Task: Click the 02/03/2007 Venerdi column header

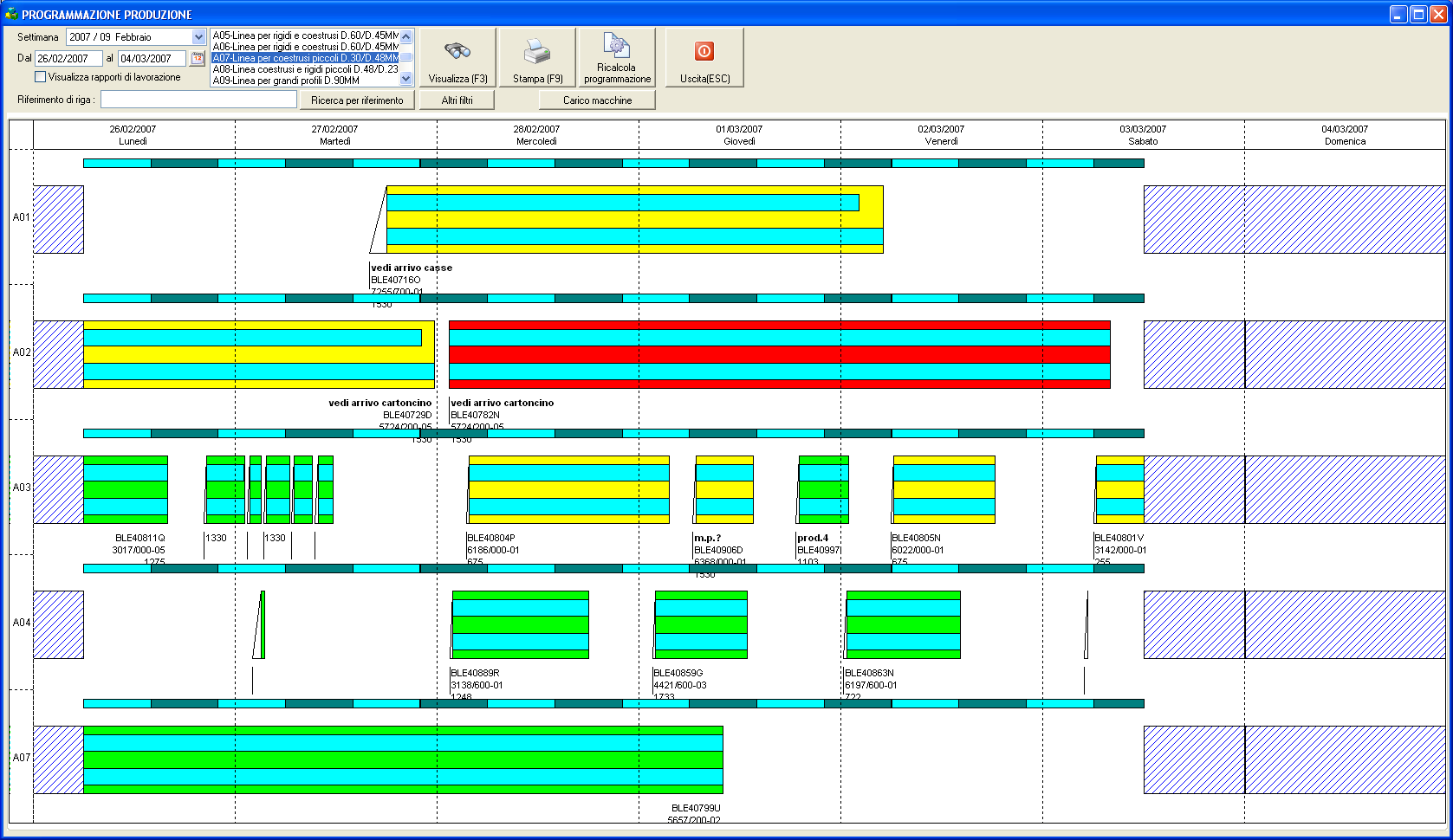Action: coord(941,135)
